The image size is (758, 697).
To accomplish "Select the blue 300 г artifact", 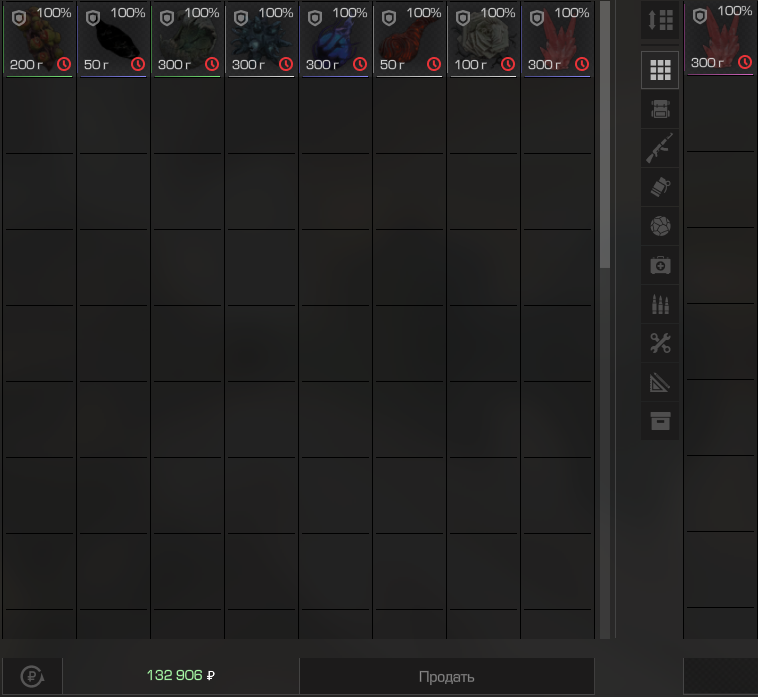I will pyautogui.click(x=335, y=39).
